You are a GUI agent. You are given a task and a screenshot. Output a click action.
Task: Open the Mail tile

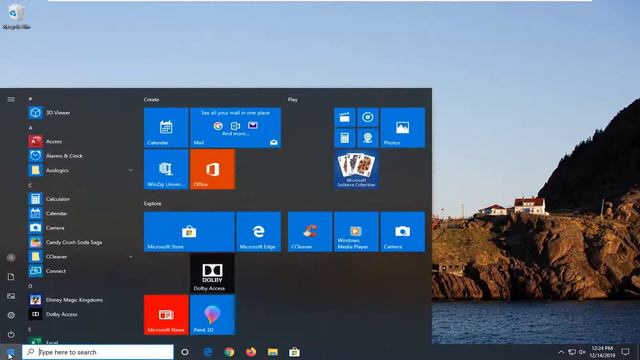pos(236,127)
